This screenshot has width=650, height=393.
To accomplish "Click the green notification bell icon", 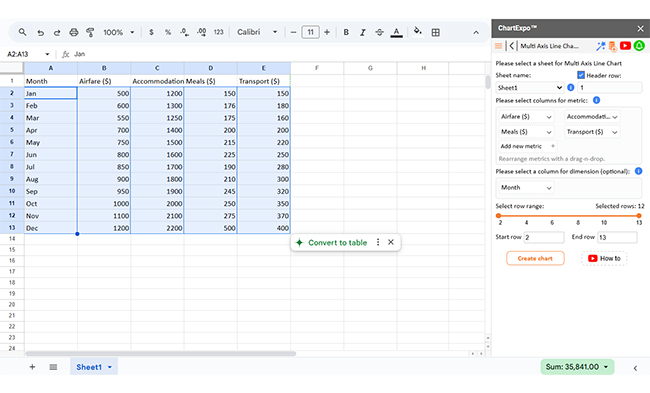I will coord(639,46).
